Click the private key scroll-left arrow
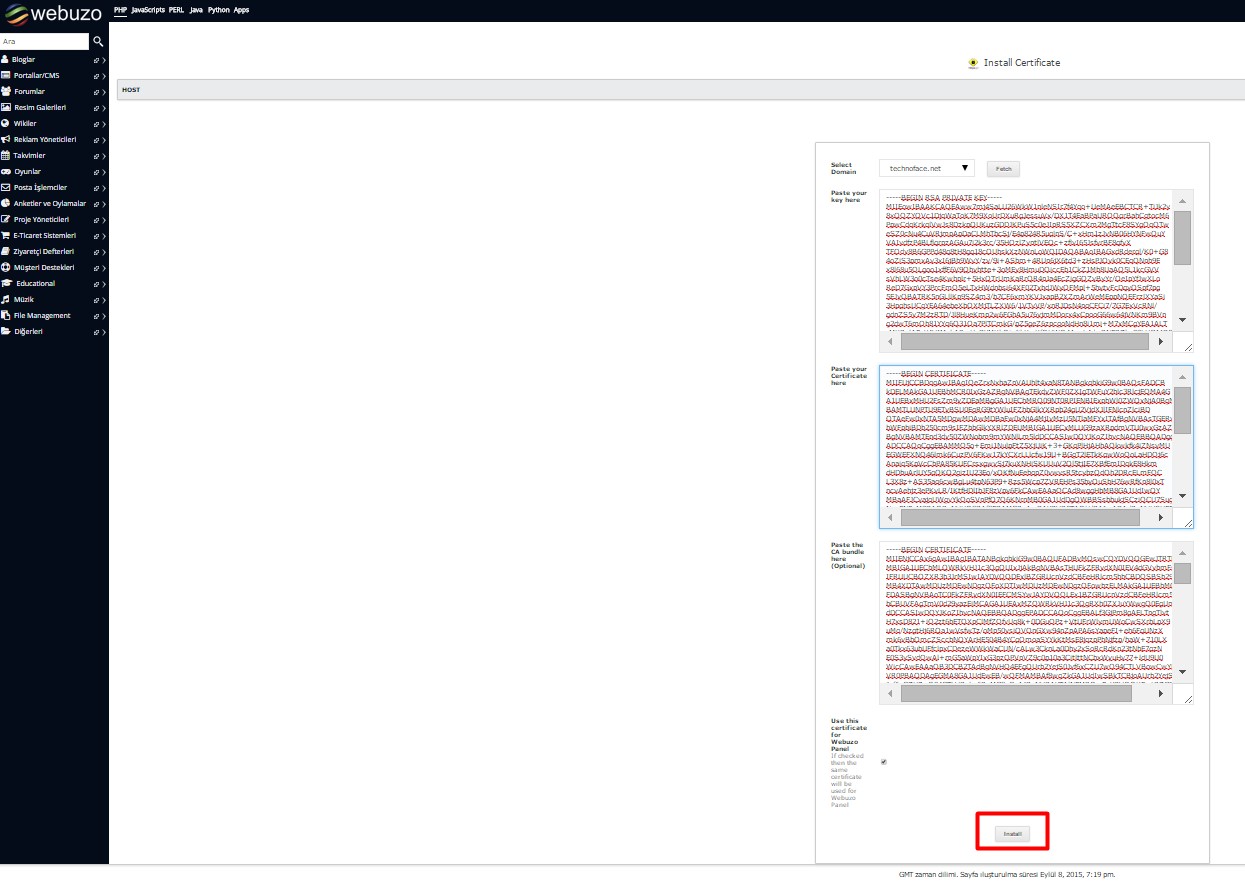Image resolution: width=1245 pixels, height=886 pixels. [889, 341]
